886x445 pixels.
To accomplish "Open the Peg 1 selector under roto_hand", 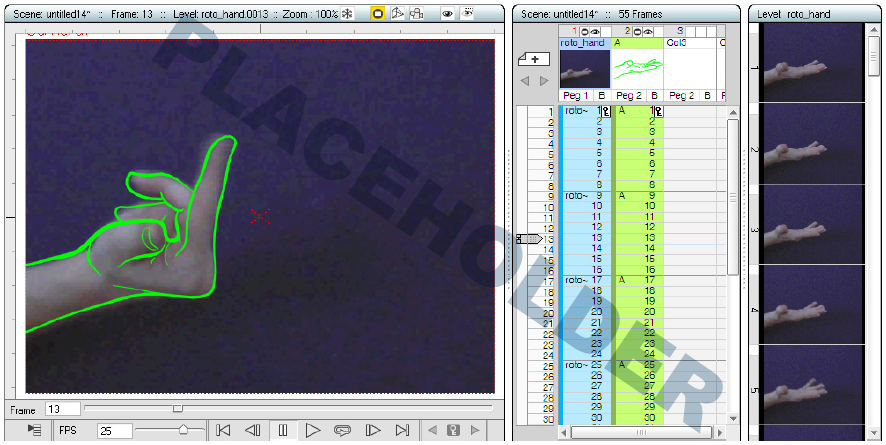I will click(x=577, y=95).
